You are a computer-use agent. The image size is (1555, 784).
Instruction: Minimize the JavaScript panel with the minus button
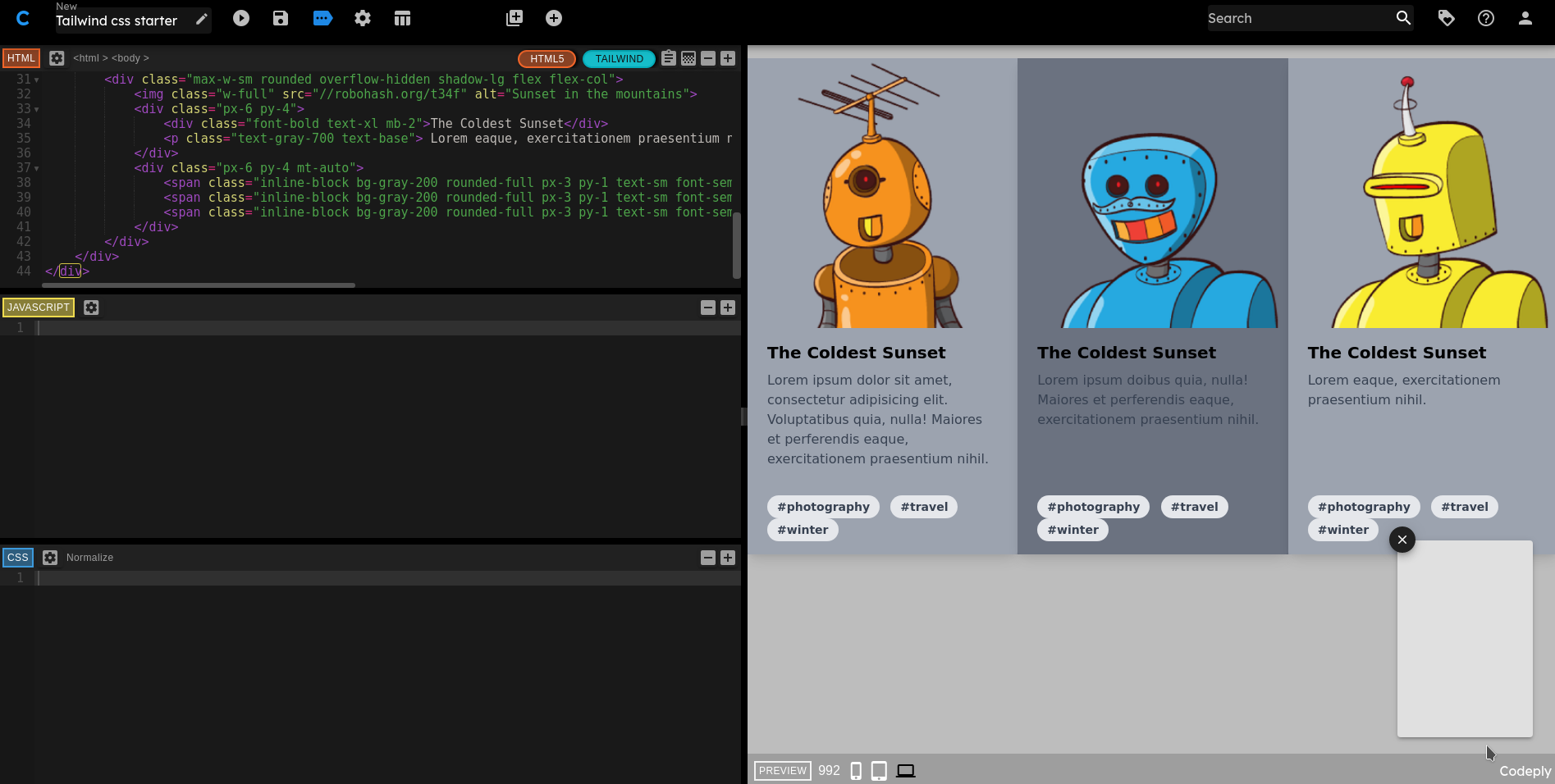coord(708,308)
